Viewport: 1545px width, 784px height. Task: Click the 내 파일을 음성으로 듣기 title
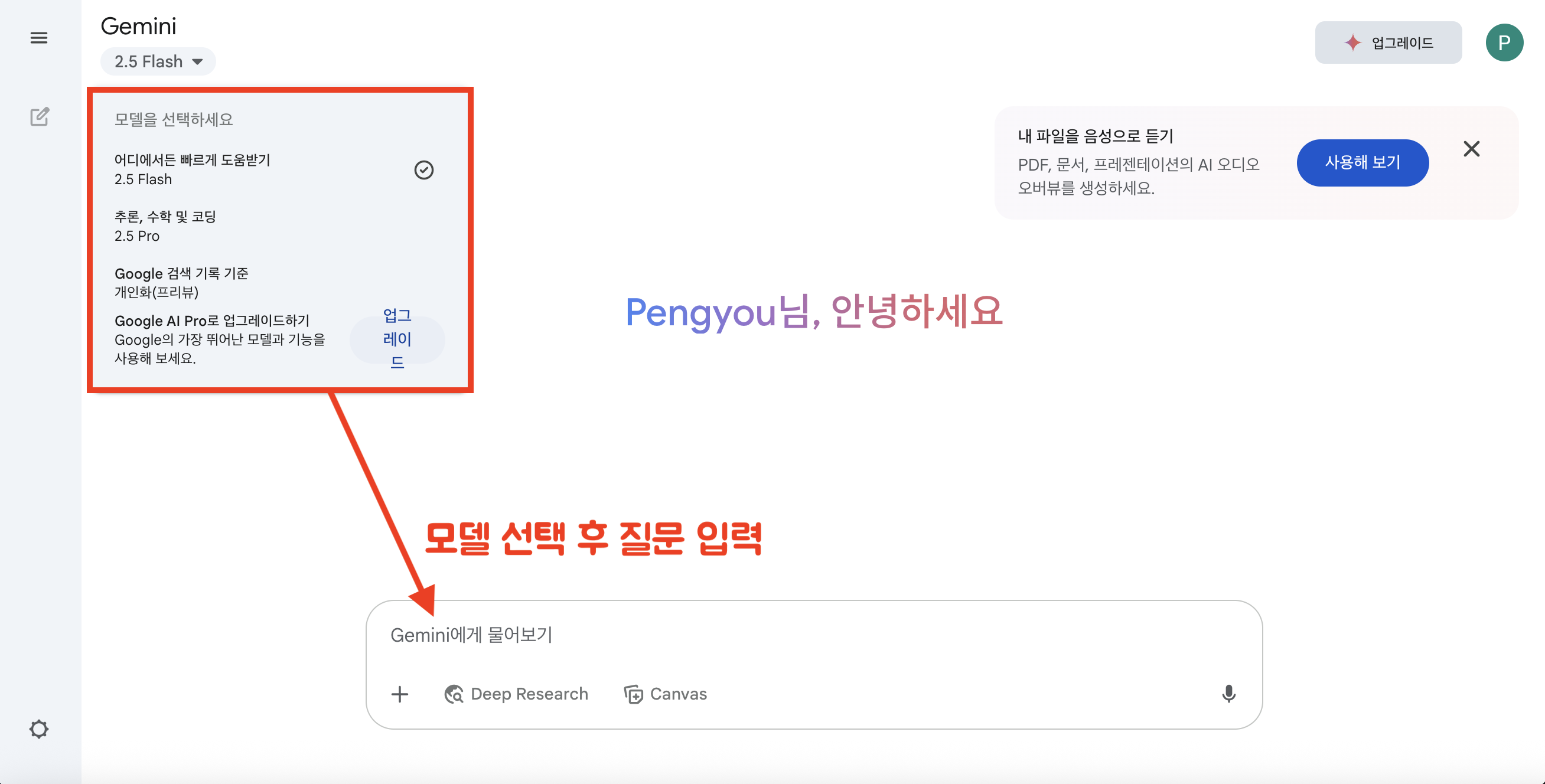coord(1095,136)
